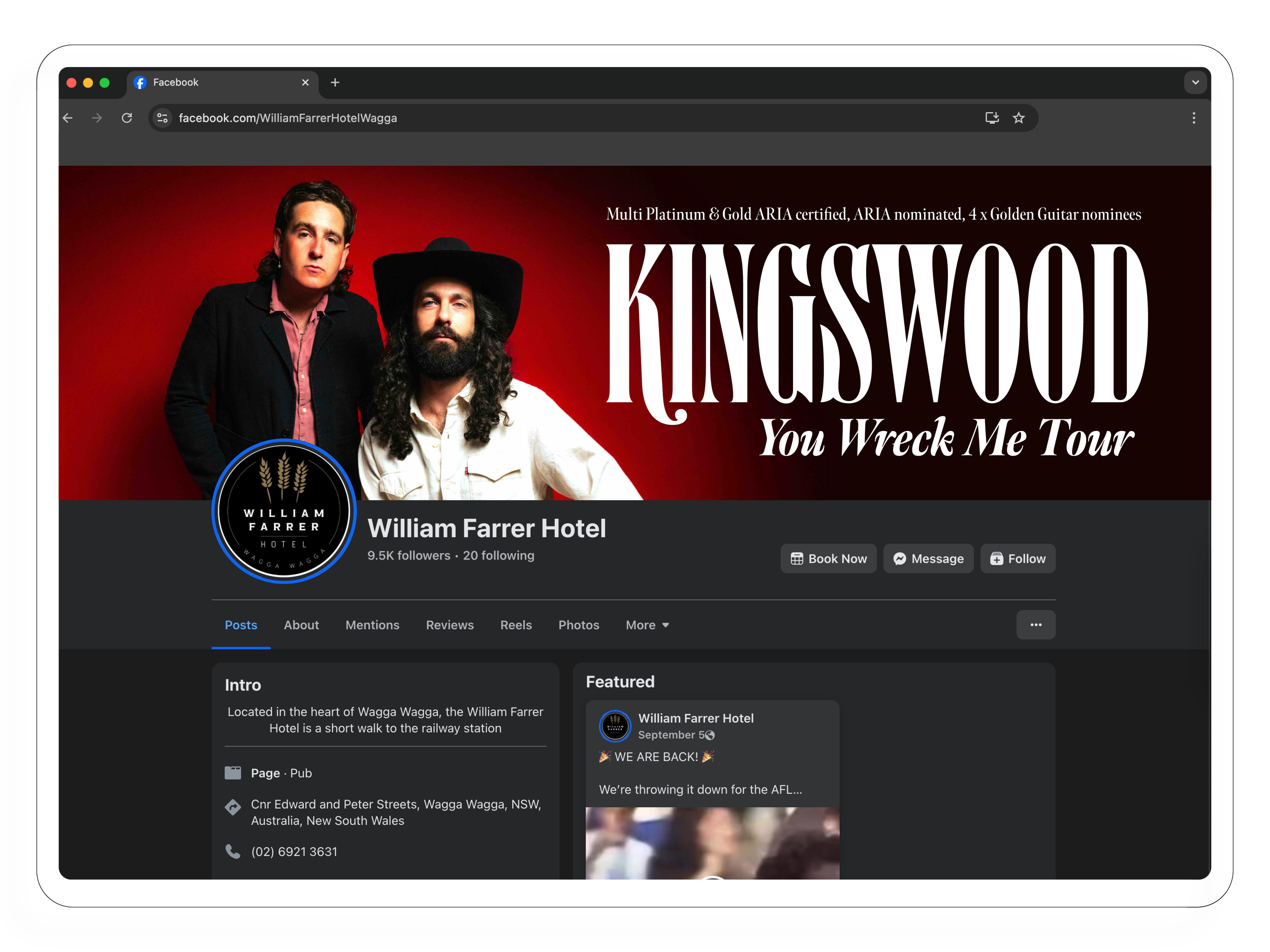This screenshot has width=1270, height=952.
Task: Click the directions icon beside the address
Action: coord(233,807)
